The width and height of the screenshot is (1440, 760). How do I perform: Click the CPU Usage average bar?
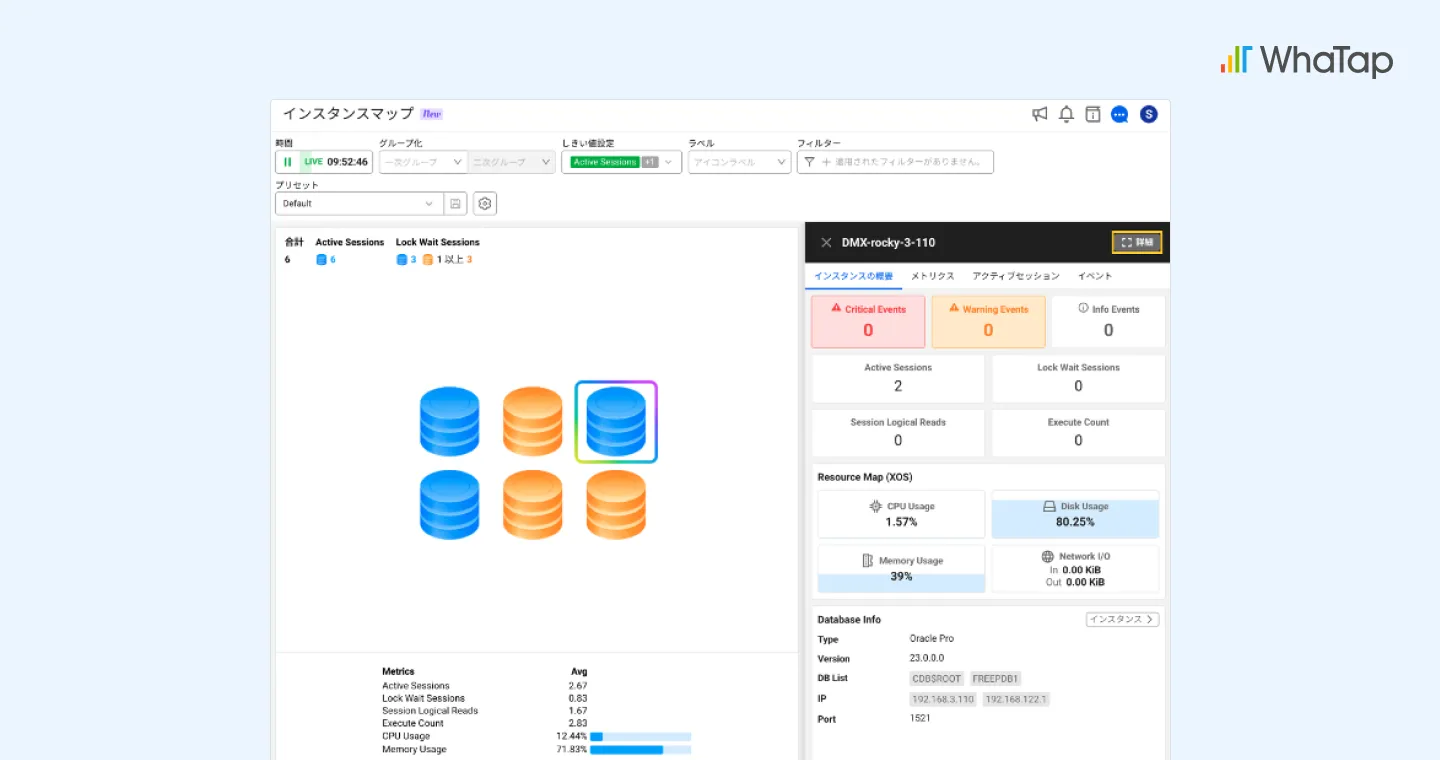point(640,736)
